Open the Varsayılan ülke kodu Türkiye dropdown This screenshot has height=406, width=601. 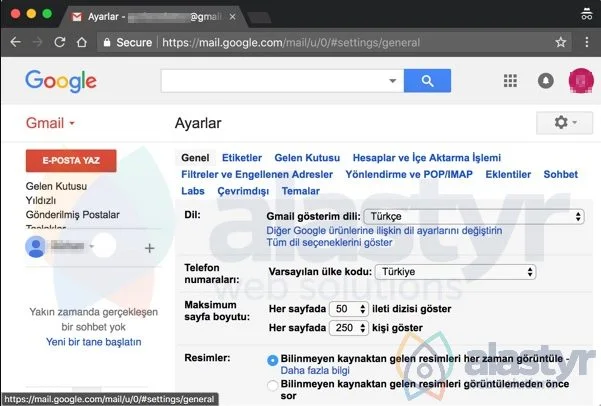point(455,272)
